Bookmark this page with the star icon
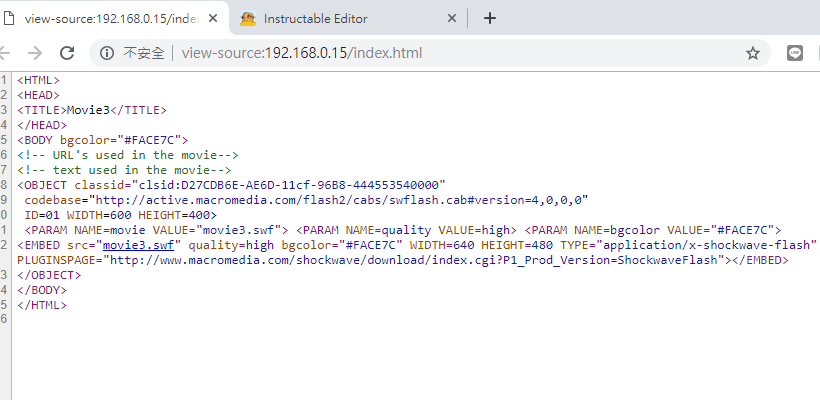The image size is (820, 400). point(753,53)
